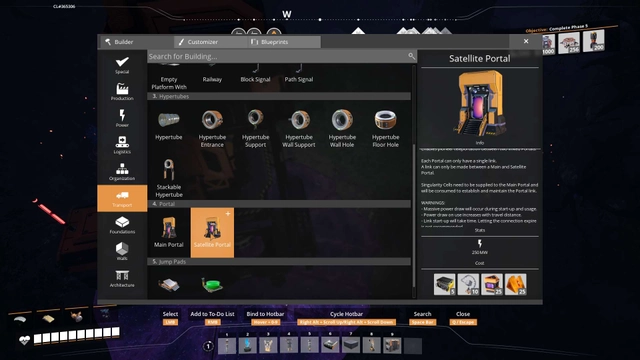
Task: Collapse the Portal section header
Action: [279, 204]
